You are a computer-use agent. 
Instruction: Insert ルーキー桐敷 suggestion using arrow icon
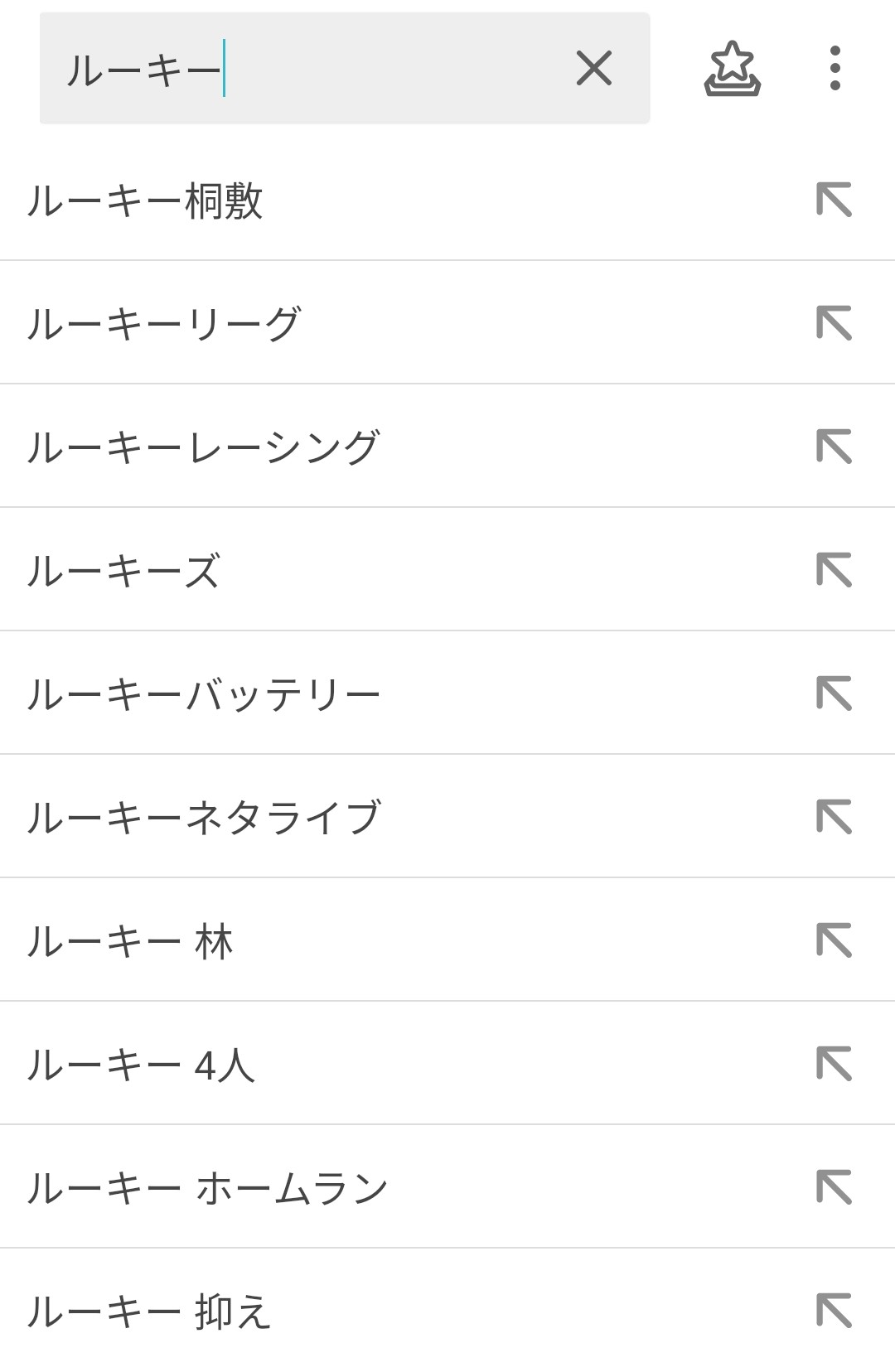(834, 200)
